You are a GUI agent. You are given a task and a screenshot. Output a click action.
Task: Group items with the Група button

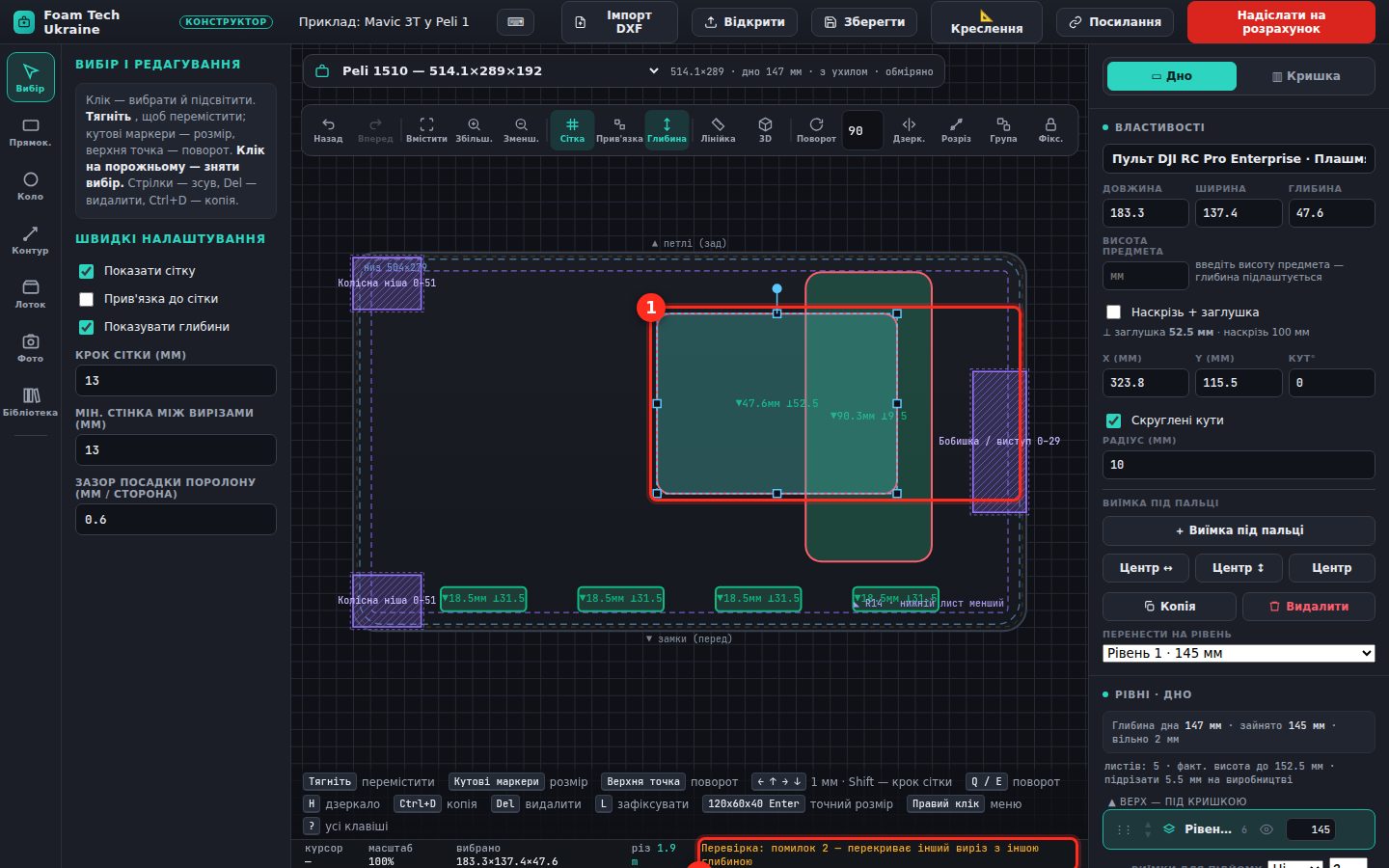[x=1003, y=130]
